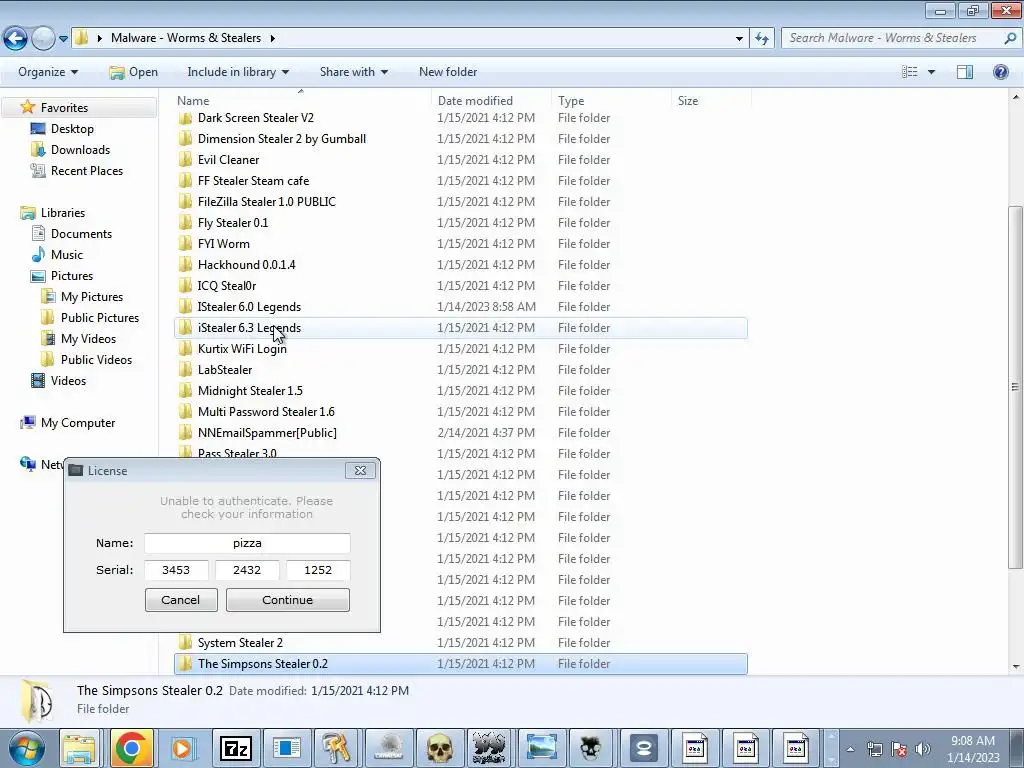
Task: Select Libraries in the navigation pane
Action: point(63,213)
